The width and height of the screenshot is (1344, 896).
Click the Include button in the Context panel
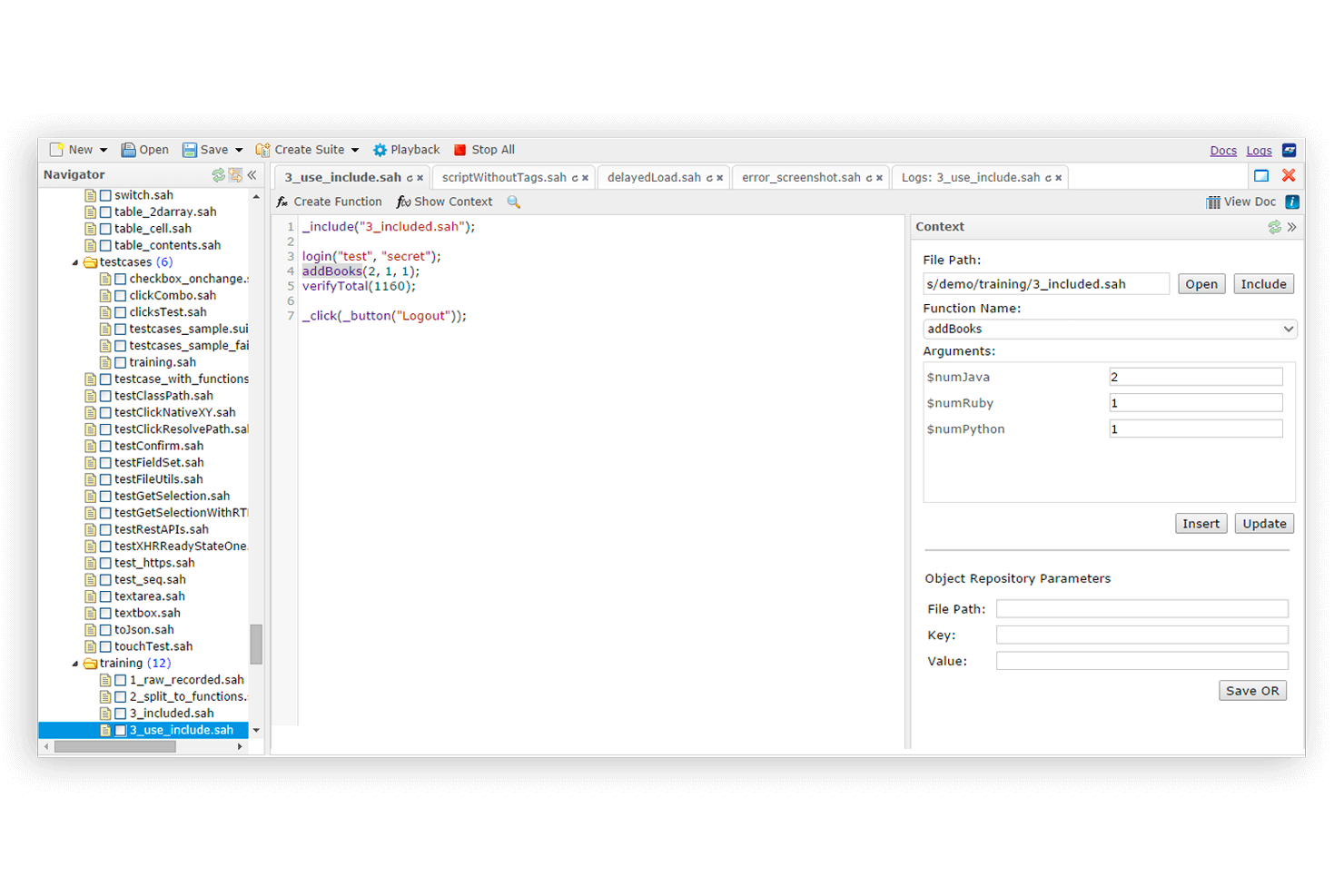click(x=1263, y=283)
